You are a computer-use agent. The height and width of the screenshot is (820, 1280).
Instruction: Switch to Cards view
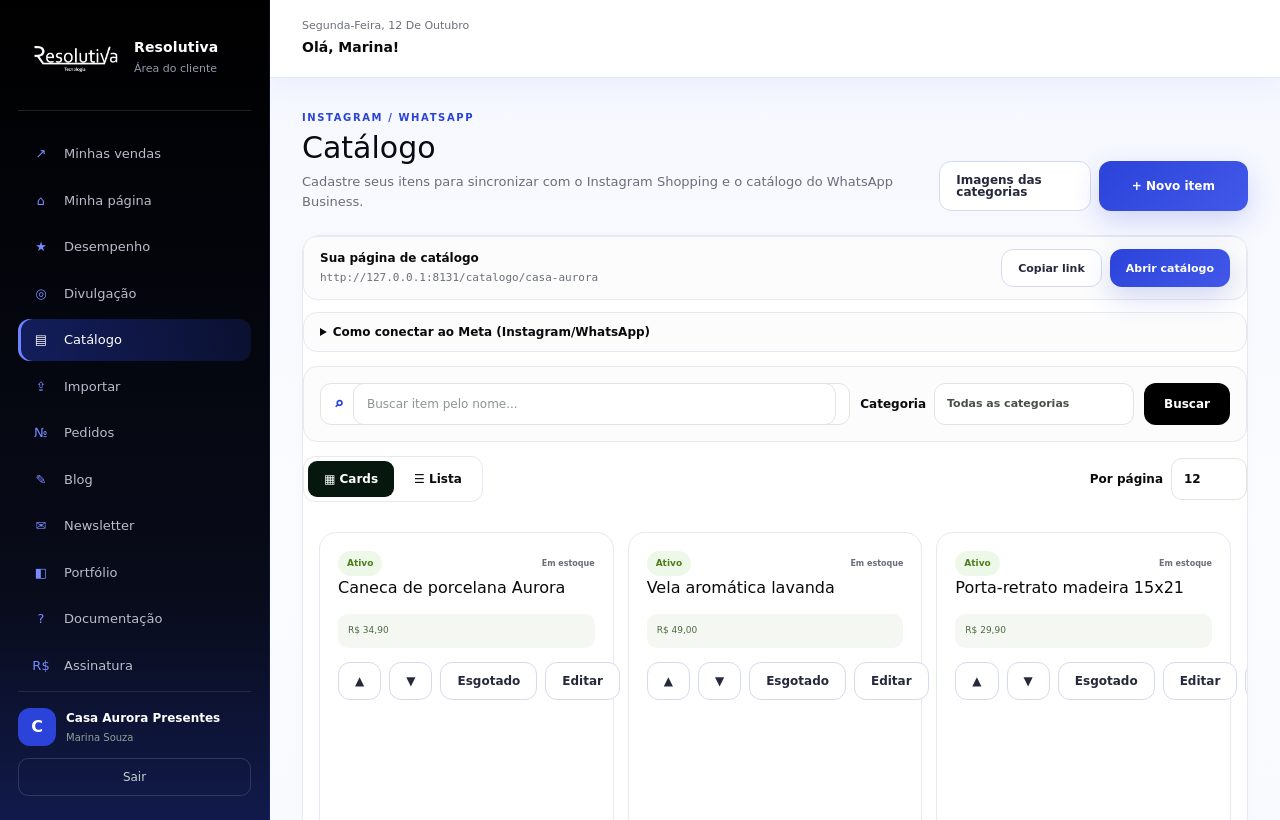click(x=351, y=479)
